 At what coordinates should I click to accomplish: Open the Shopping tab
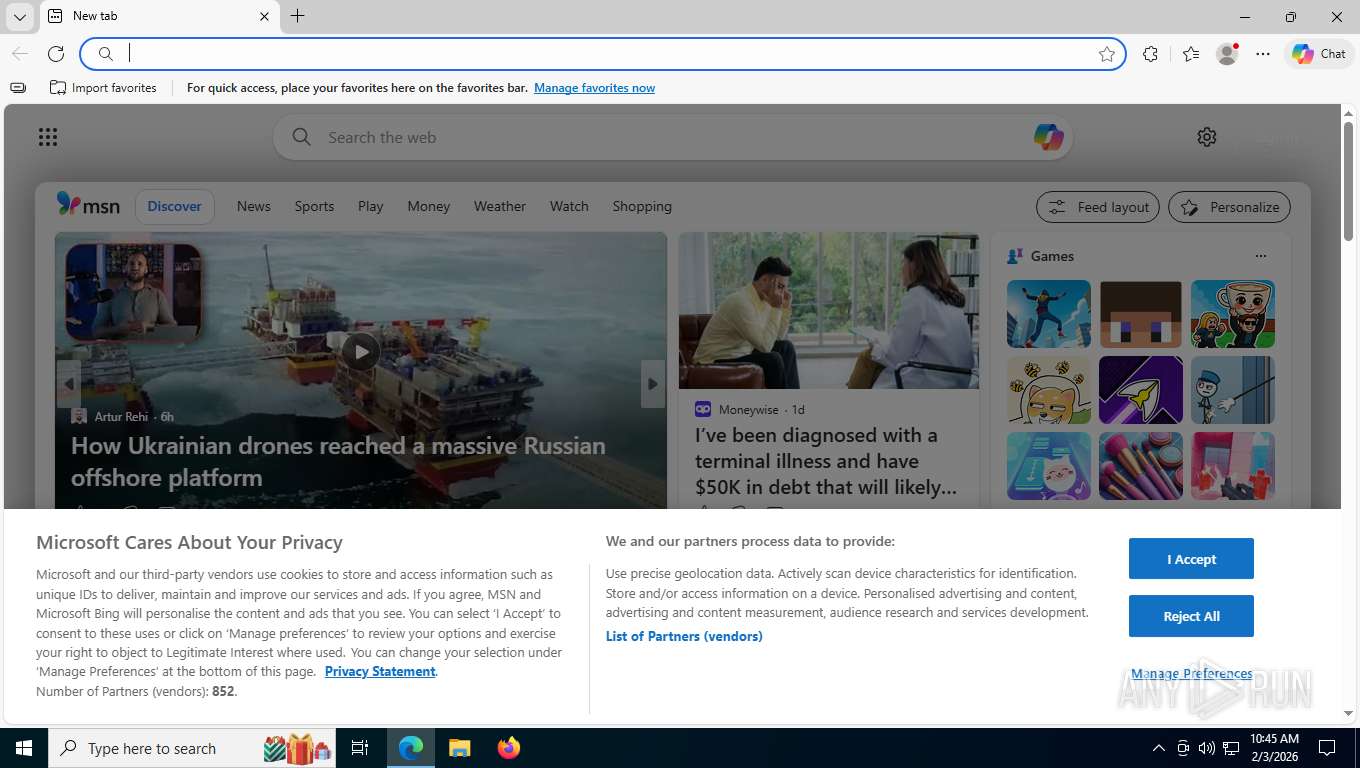(x=642, y=206)
